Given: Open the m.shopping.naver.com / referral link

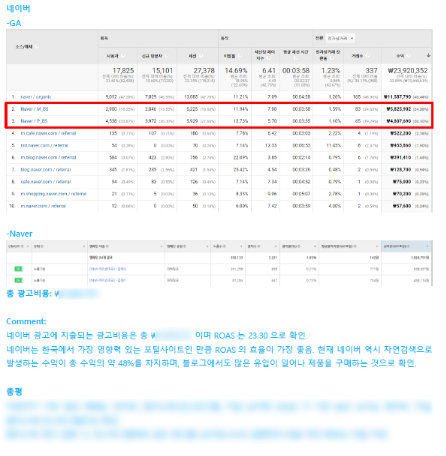Looking at the screenshot, I should click(x=53, y=194).
